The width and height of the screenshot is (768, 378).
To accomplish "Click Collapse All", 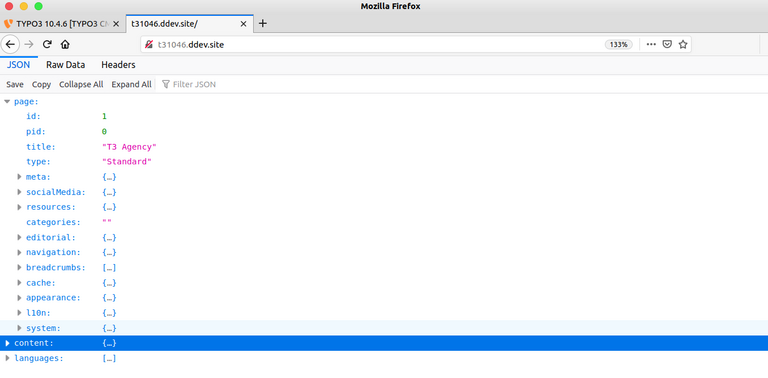I will [81, 84].
